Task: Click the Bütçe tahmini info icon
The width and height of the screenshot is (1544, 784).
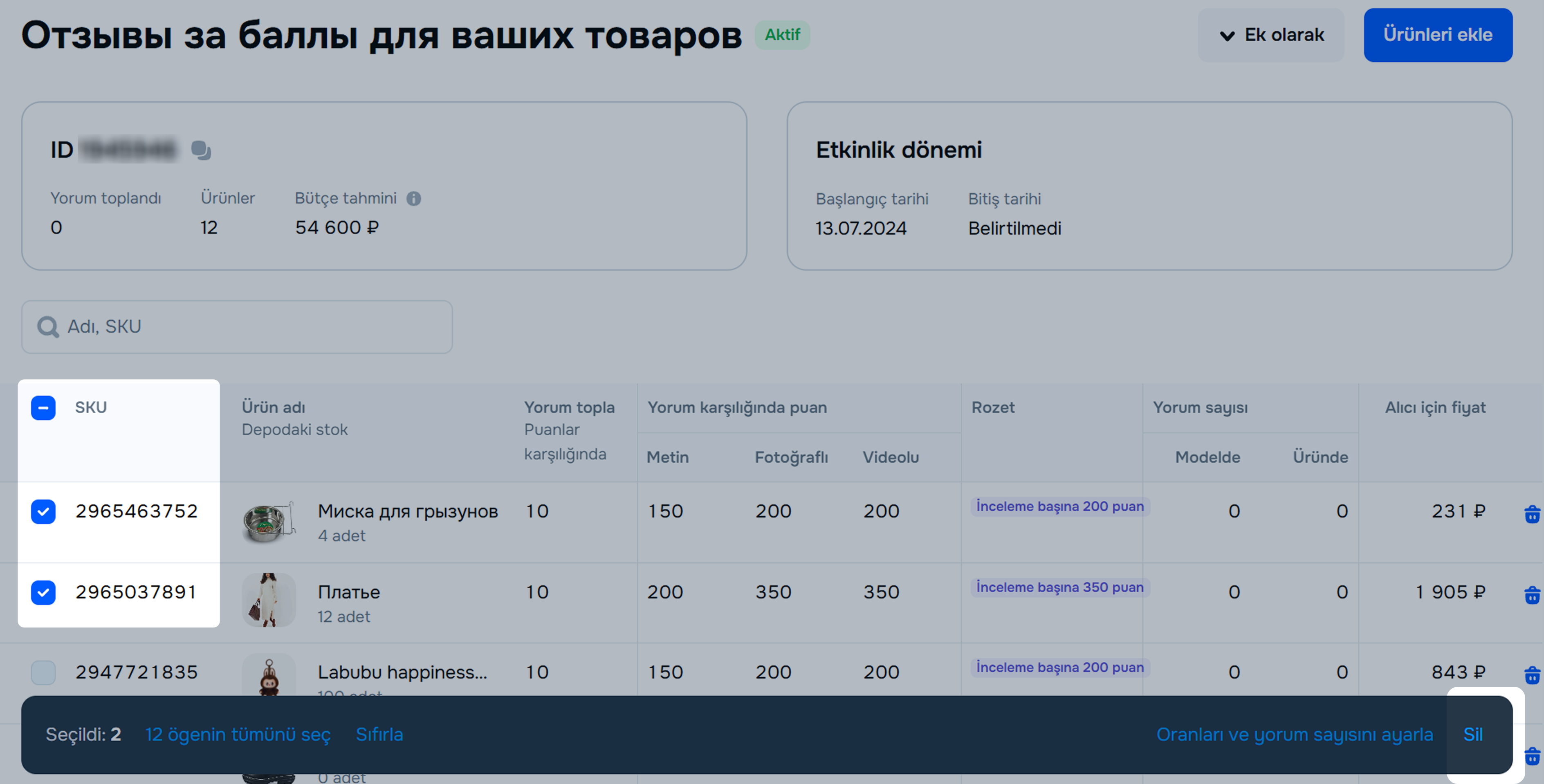Action: (x=413, y=198)
